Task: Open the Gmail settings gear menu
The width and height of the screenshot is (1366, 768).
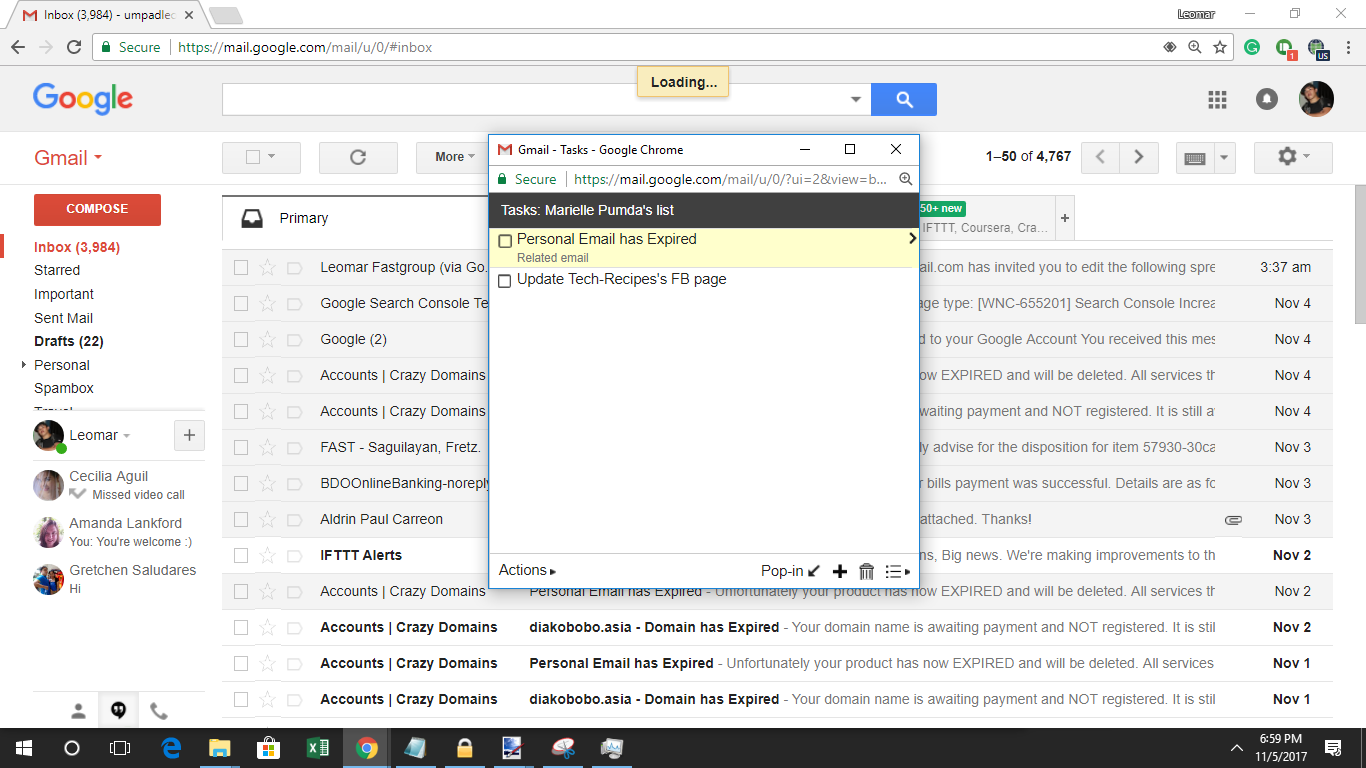Action: [1294, 157]
